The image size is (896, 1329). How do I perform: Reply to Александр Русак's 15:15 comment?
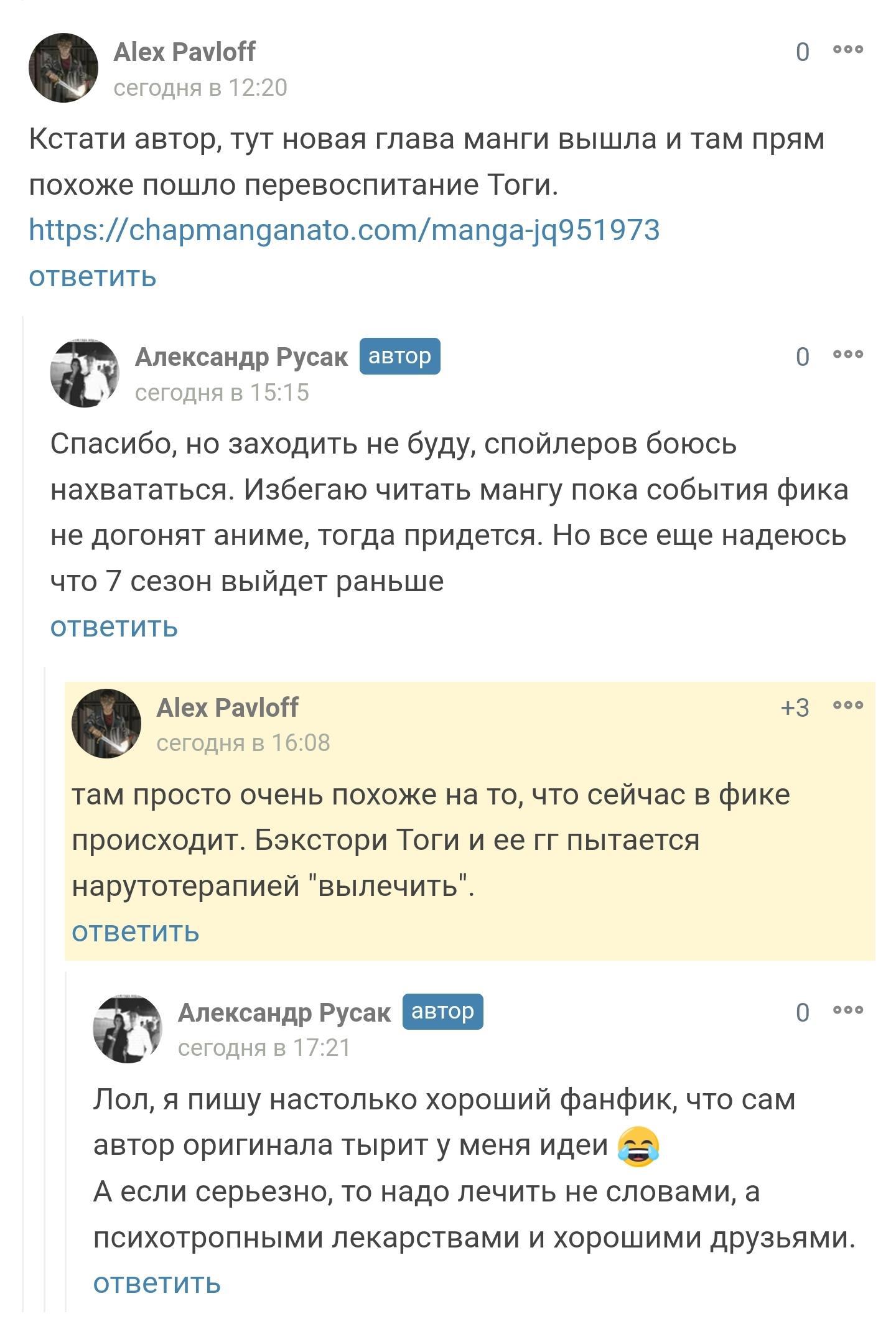click(114, 627)
